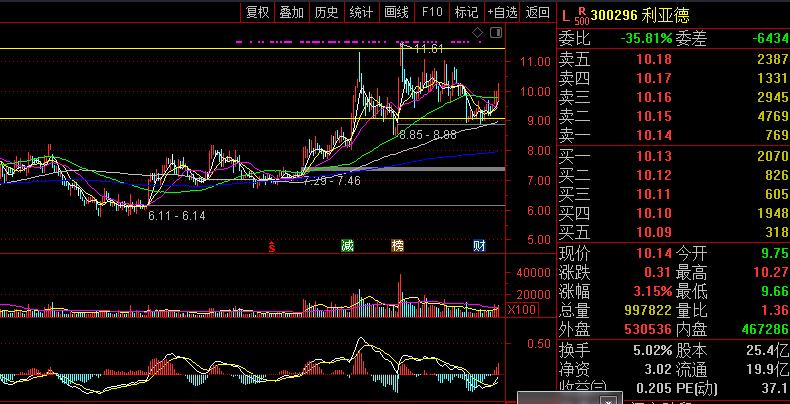Image resolution: width=790 pixels, height=404 pixels.
Task: Click the 最高 value 10.27
Action: click(771, 273)
